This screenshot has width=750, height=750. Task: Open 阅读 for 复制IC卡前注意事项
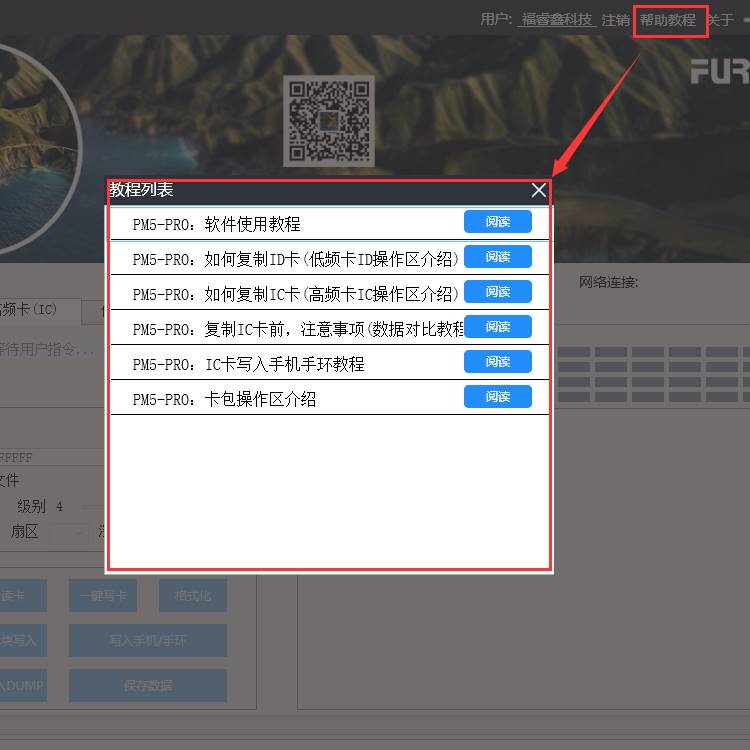tap(497, 327)
